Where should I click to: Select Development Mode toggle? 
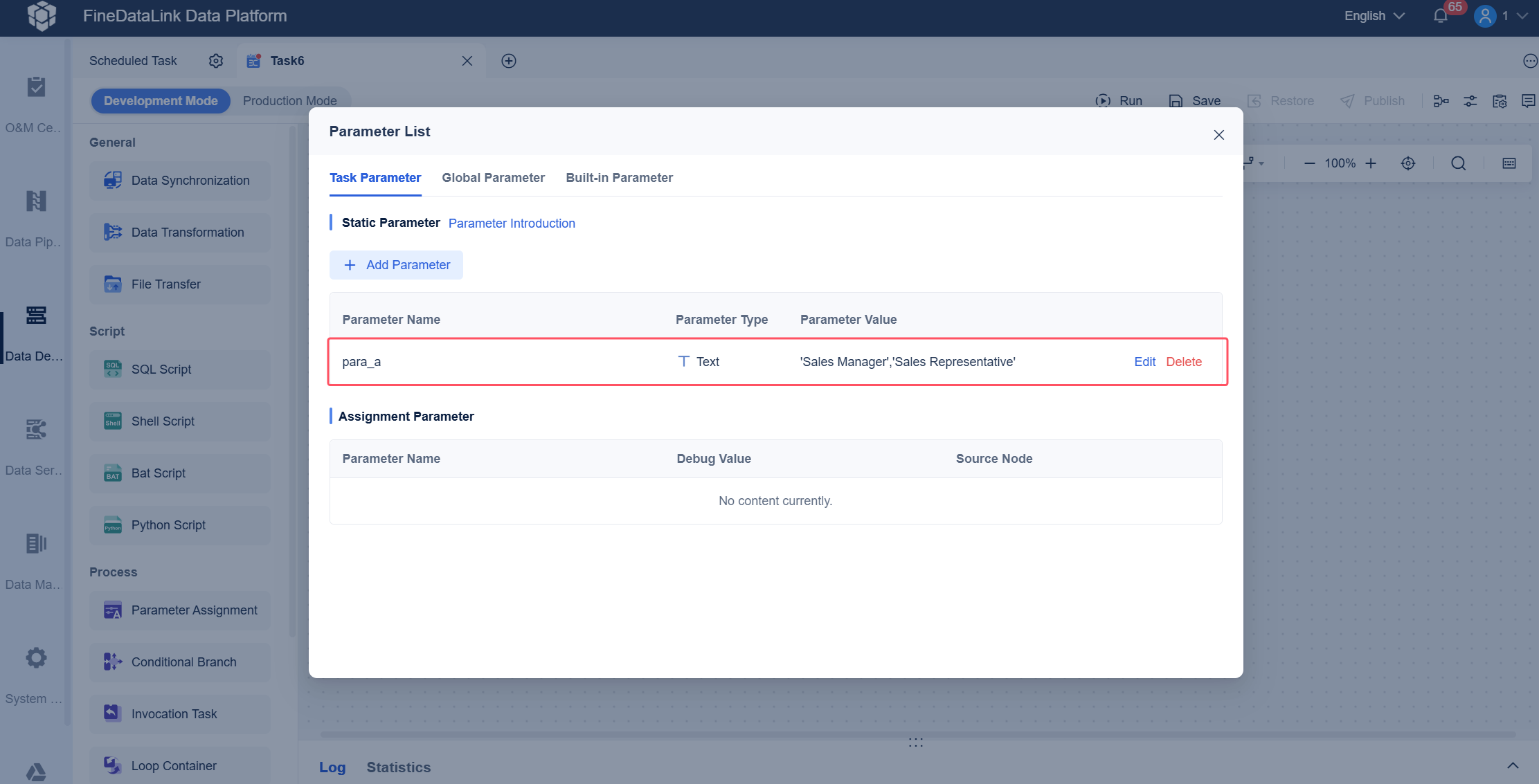coord(161,101)
